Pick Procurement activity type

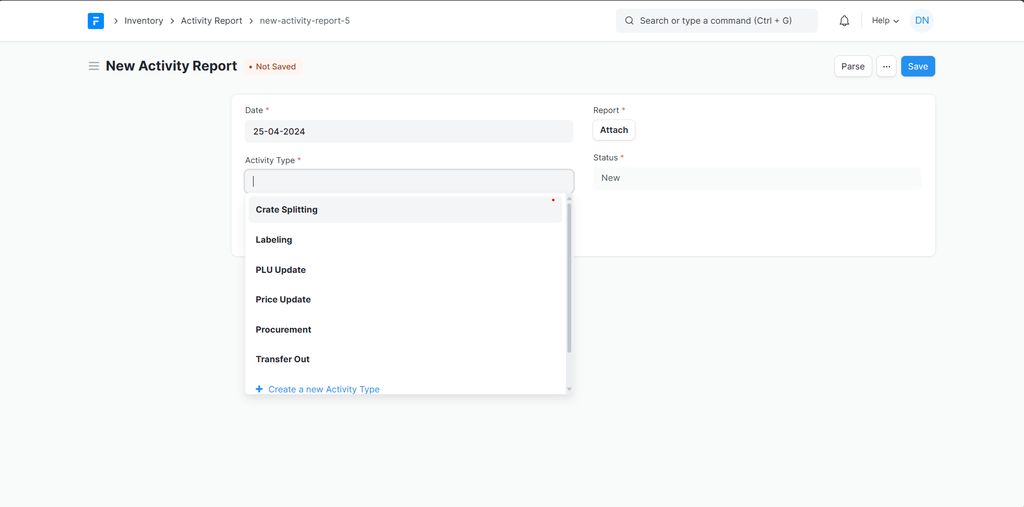(405, 329)
